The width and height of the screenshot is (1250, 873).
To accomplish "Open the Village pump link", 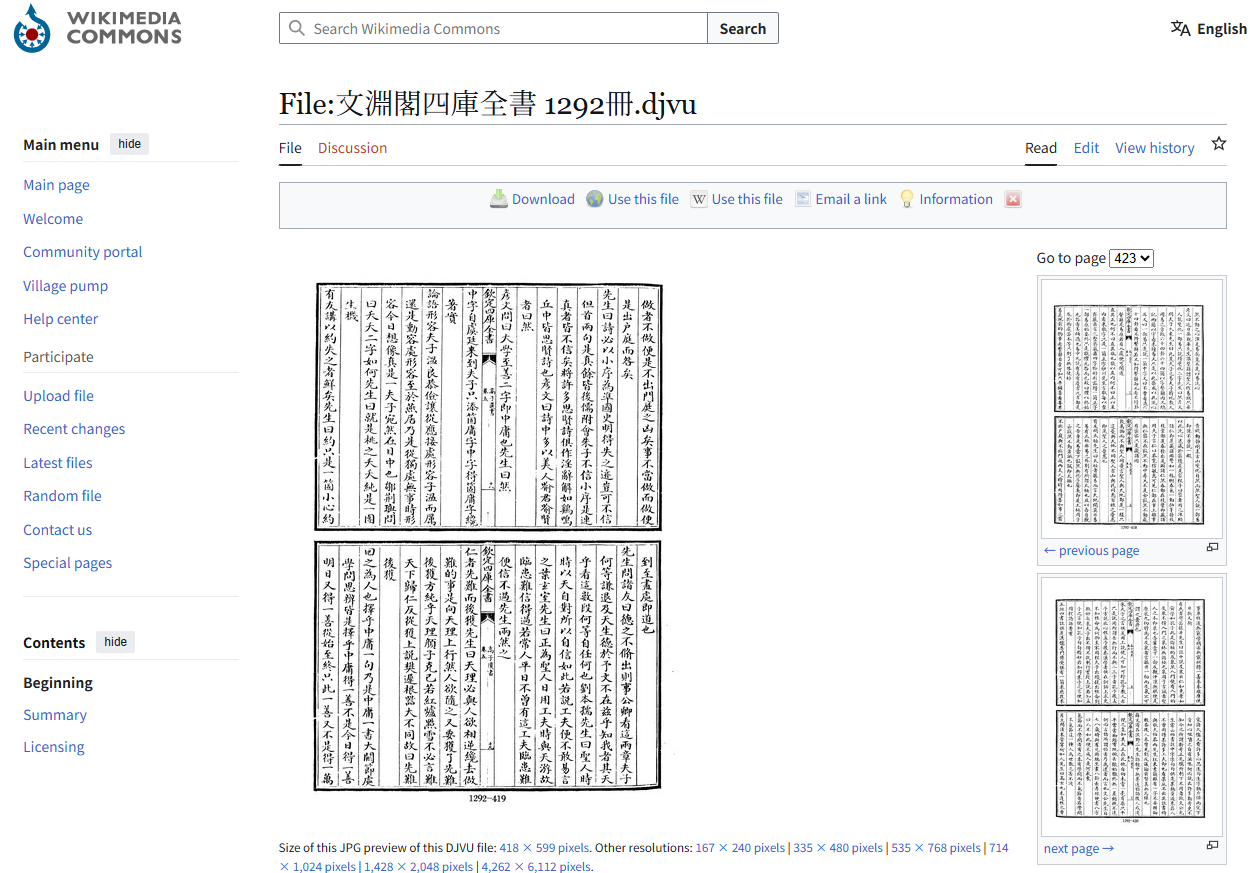I will 65,286.
